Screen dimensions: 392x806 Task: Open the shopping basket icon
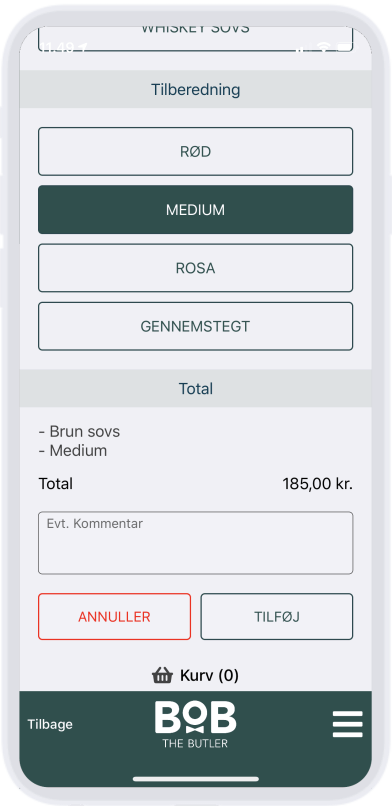click(x=162, y=675)
